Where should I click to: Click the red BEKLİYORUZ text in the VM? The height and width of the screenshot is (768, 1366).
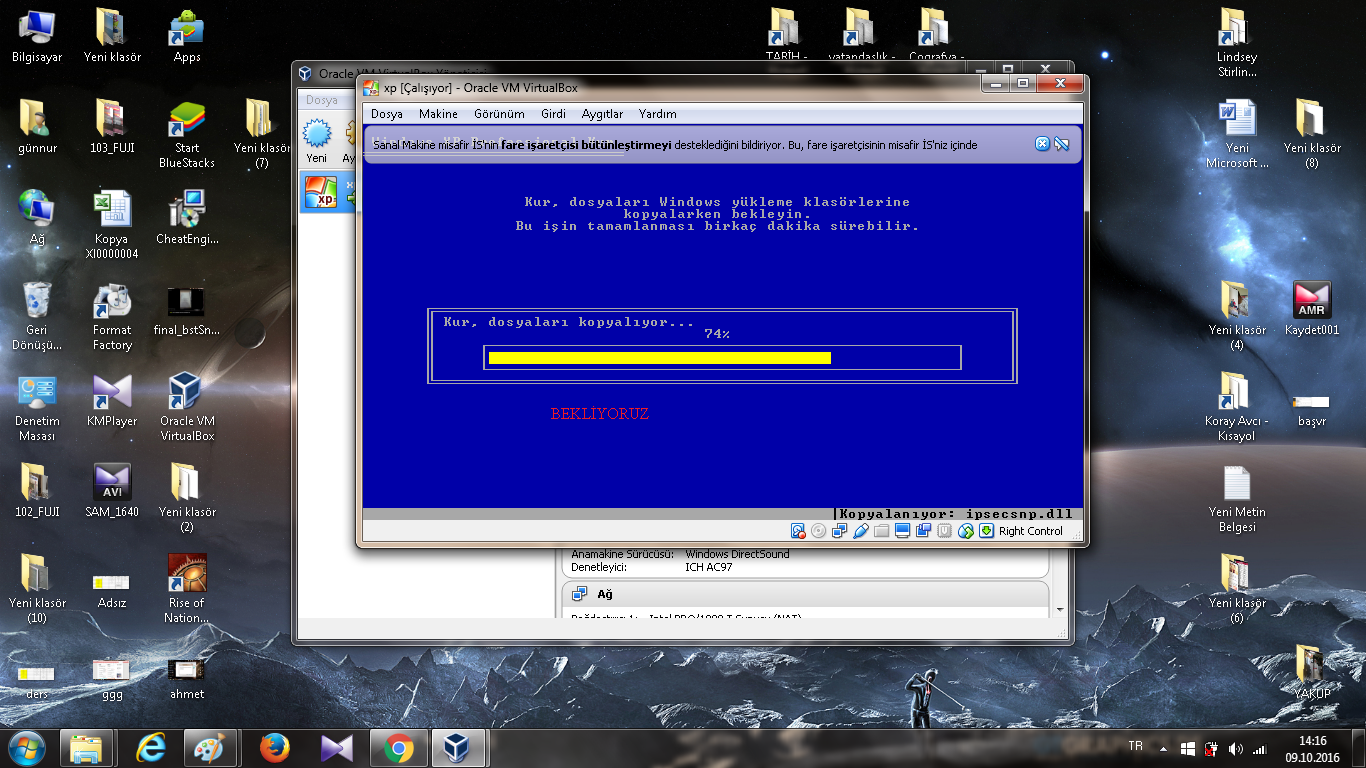tap(600, 414)
